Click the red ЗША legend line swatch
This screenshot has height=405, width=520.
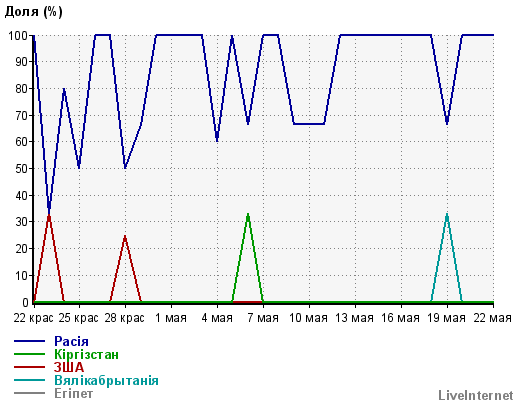click(x=29, y=367)
